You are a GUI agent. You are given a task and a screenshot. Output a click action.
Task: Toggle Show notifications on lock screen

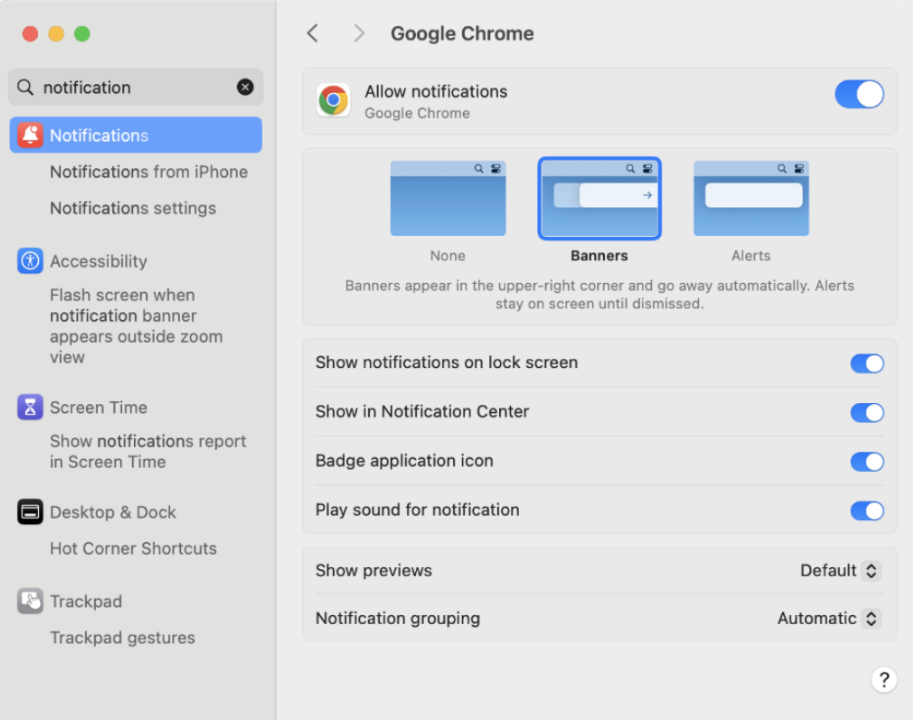[x=867, y=363]
